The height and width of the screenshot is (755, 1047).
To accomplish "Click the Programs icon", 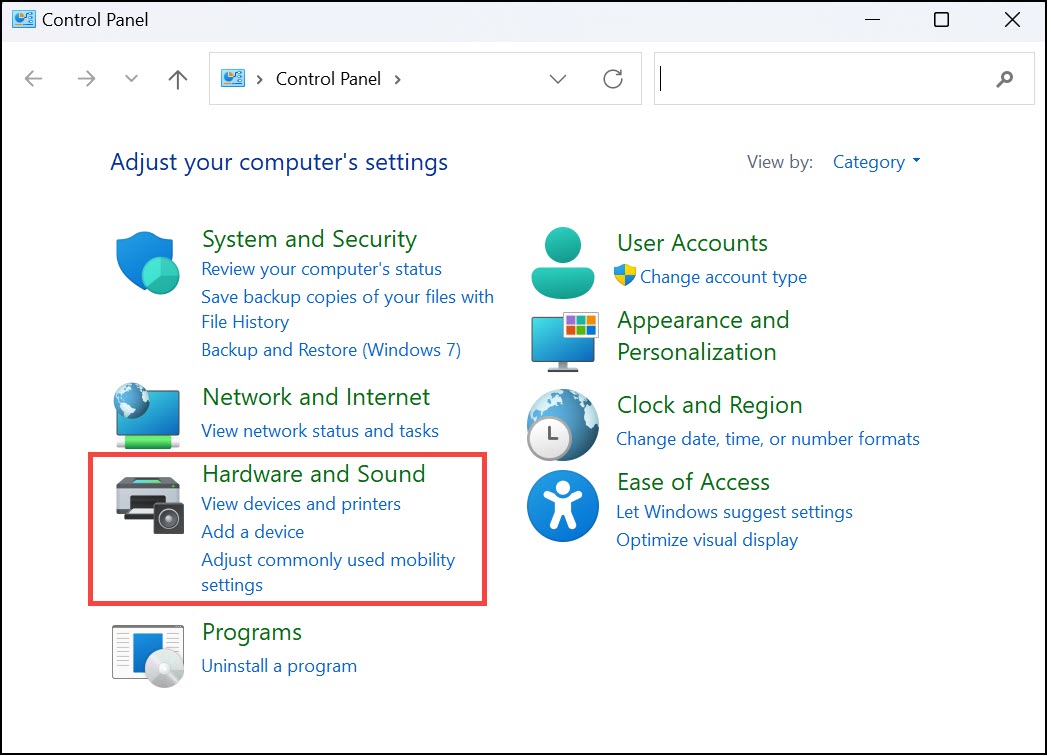I will coord(148,651).
